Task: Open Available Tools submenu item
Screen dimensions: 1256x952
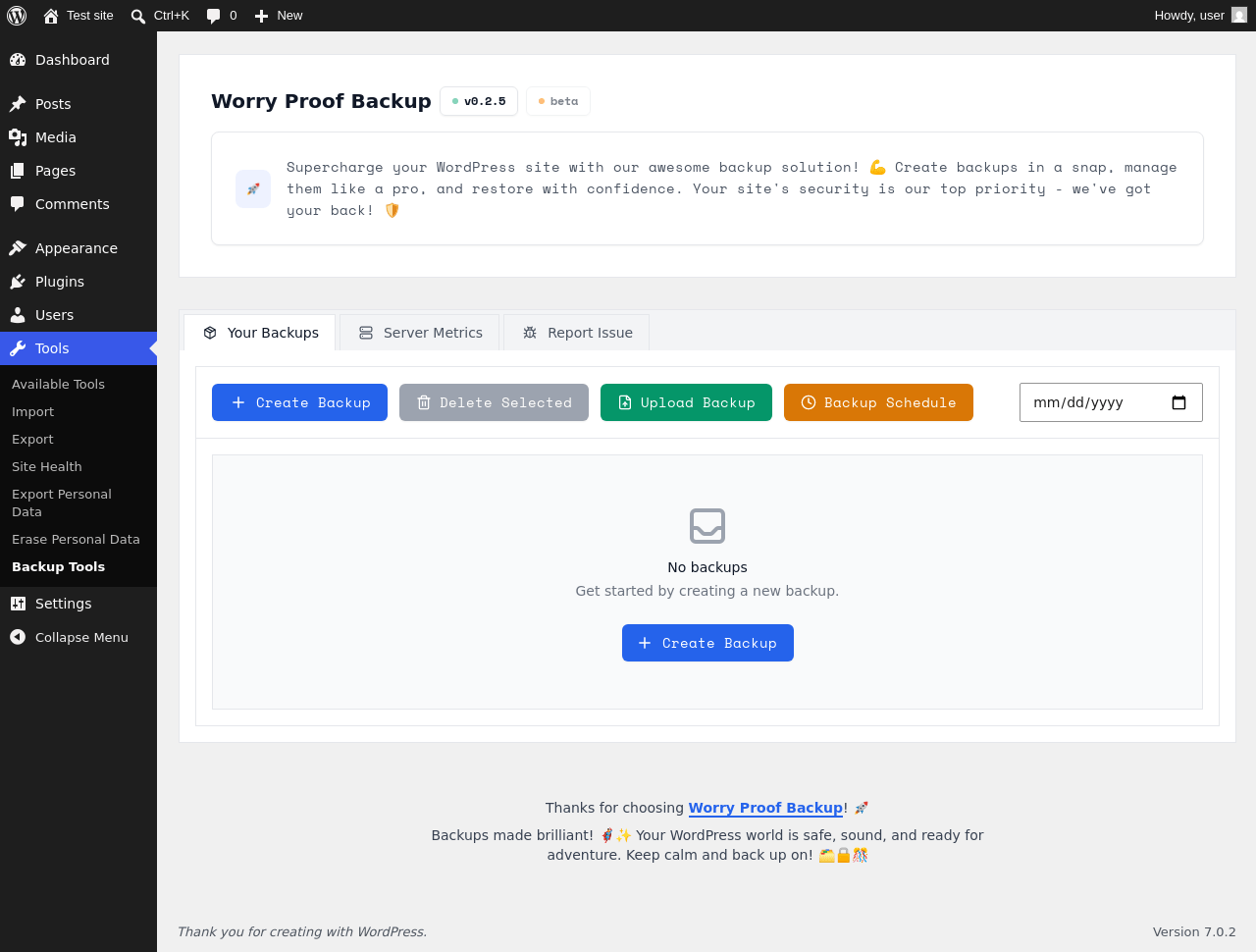Action: 78,385
